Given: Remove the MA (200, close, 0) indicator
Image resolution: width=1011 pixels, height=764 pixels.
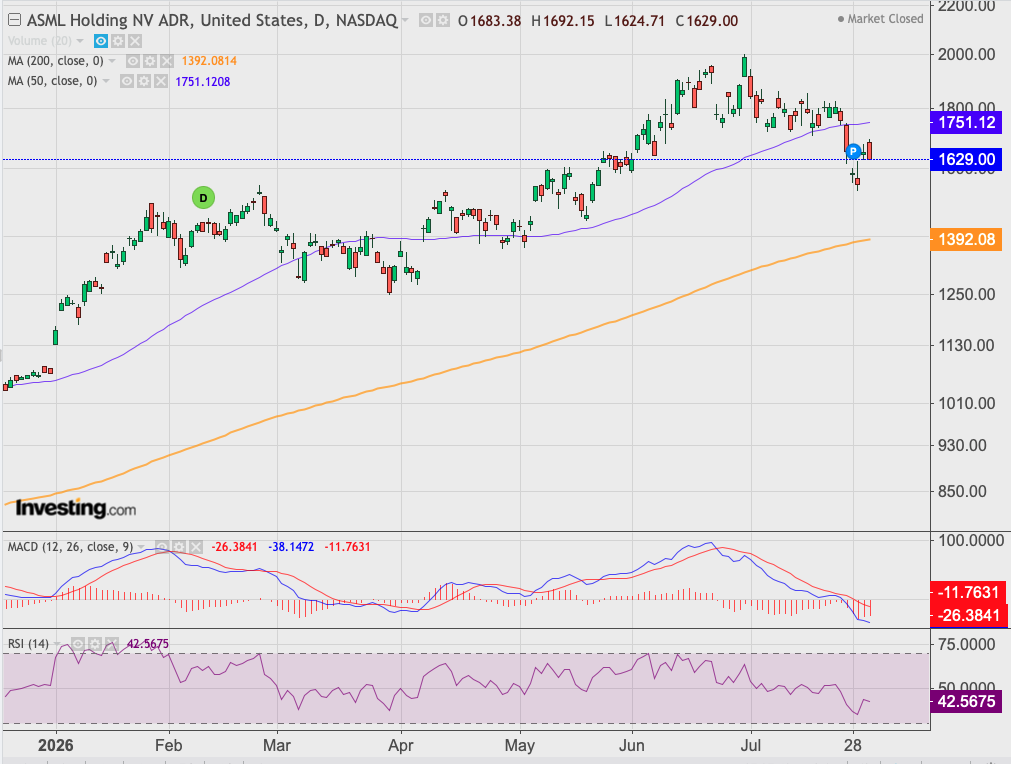Looking at the screenshot, I should (166, 61).
